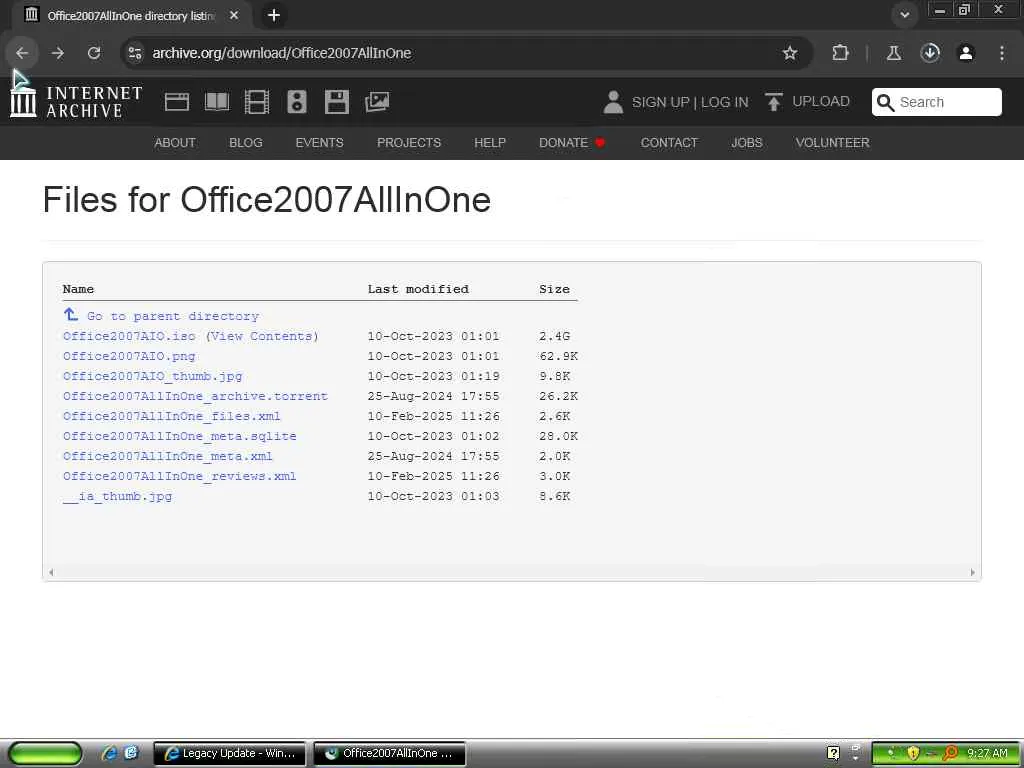Go back with the browser back arrow

(x=22, y=53)
